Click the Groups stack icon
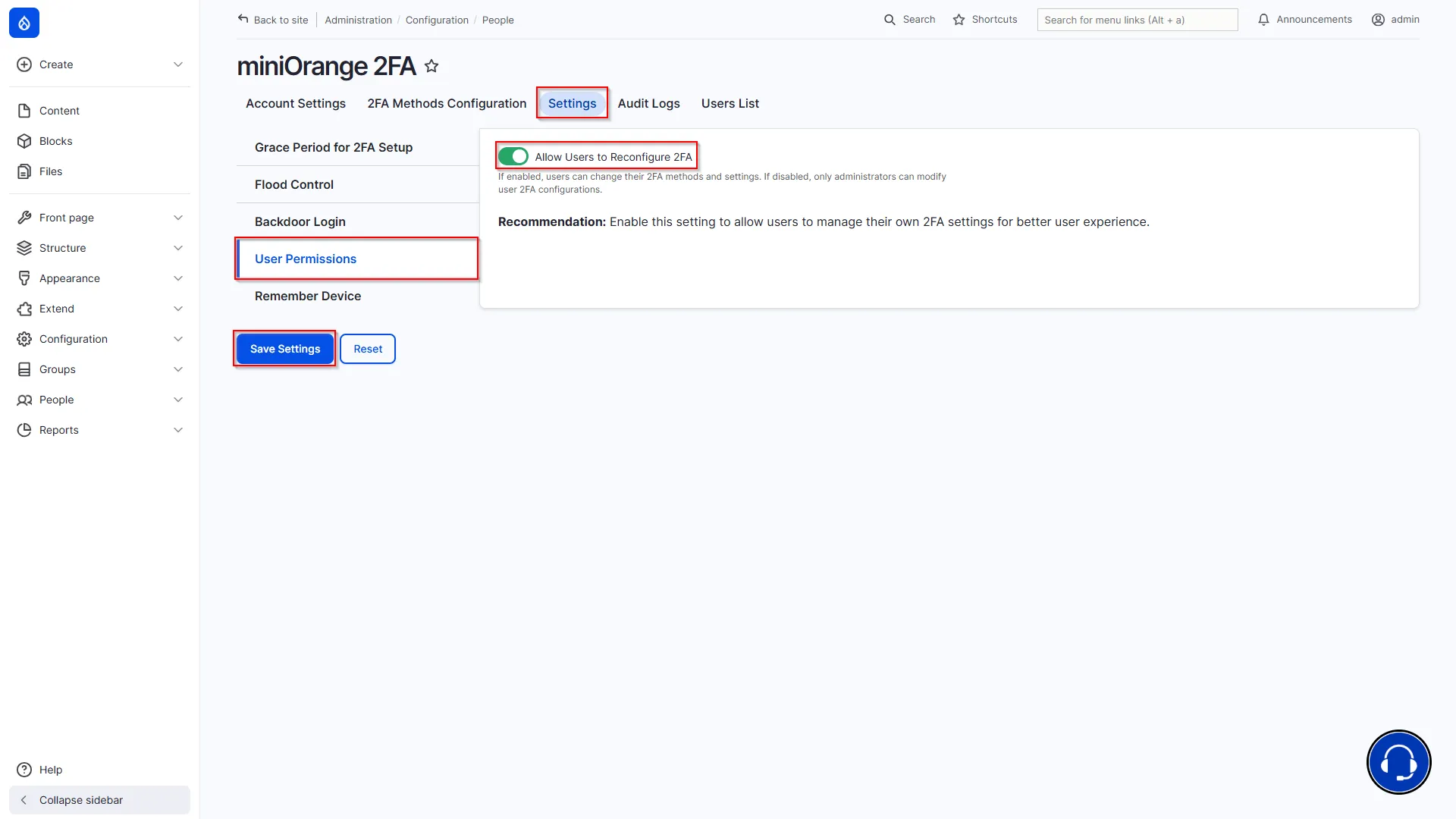Image resolution: width=1456 pixels, height=819 pixels. pyautogui.click(x=24, y=369)
